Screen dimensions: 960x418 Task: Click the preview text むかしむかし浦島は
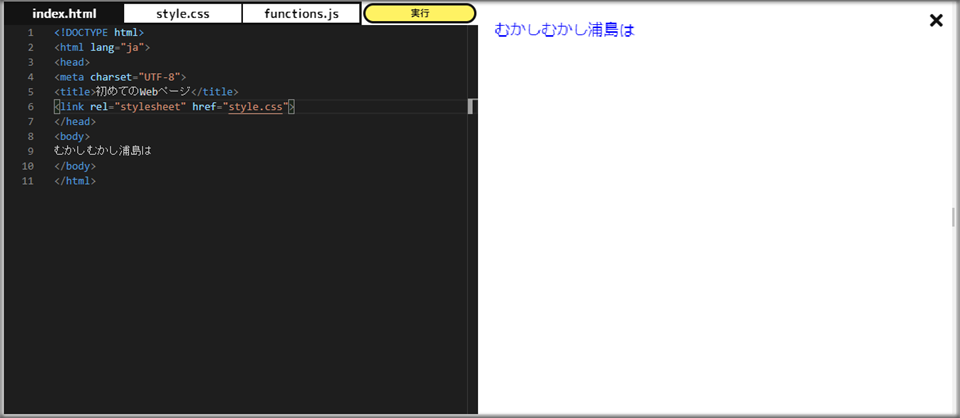(564, 30)
